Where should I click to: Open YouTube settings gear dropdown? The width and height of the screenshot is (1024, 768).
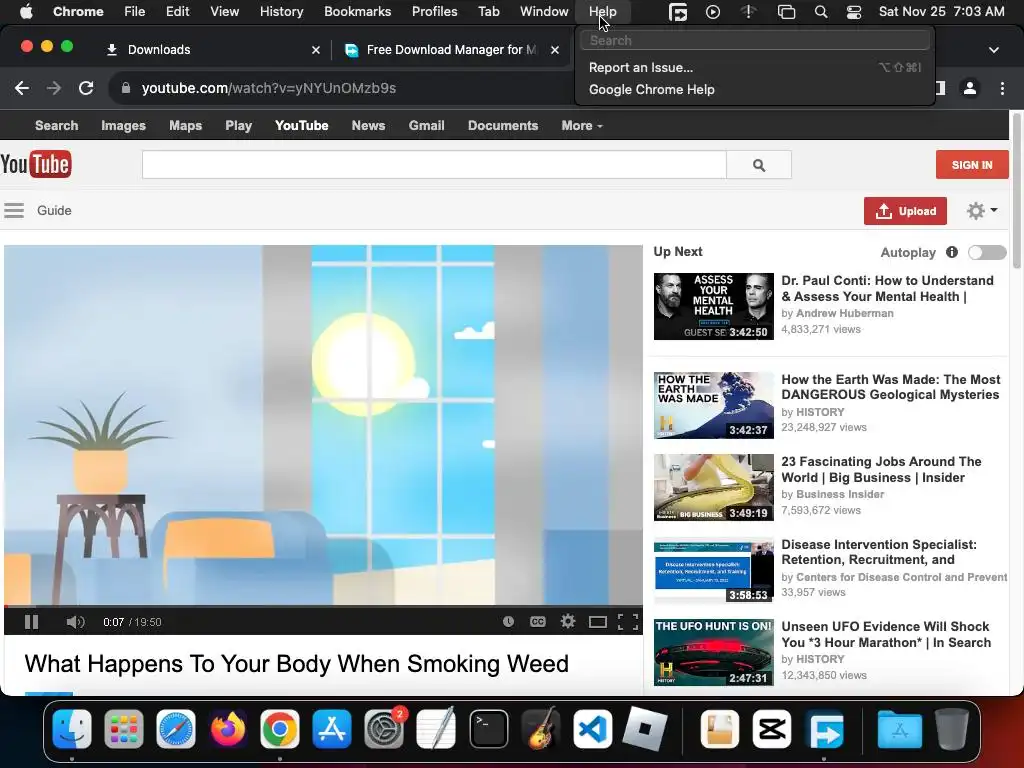pos(982,210)
